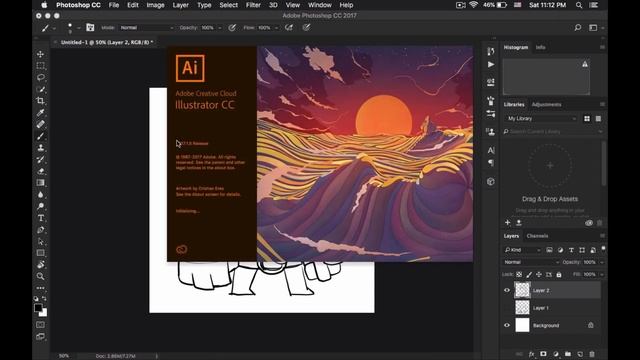Select the Eraser tool
Screen dimensions: 640x360
click(x=40, y=171)
